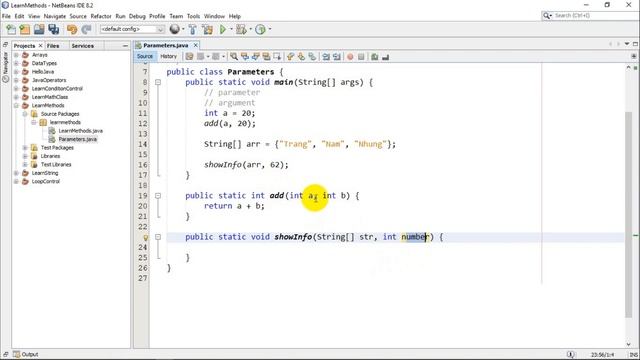Open the Debug Project dropdown arrow
Image resolution: width=640 pixels, height=360 pixels.
pos(250,29)
